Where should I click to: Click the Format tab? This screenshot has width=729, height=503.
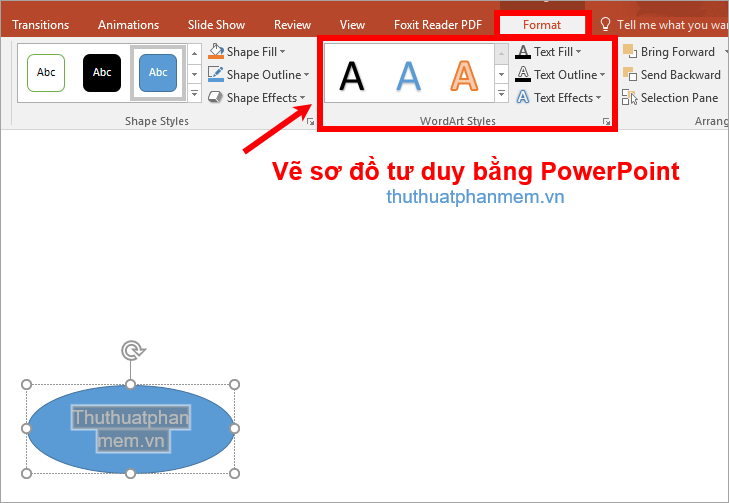[542, 25]
